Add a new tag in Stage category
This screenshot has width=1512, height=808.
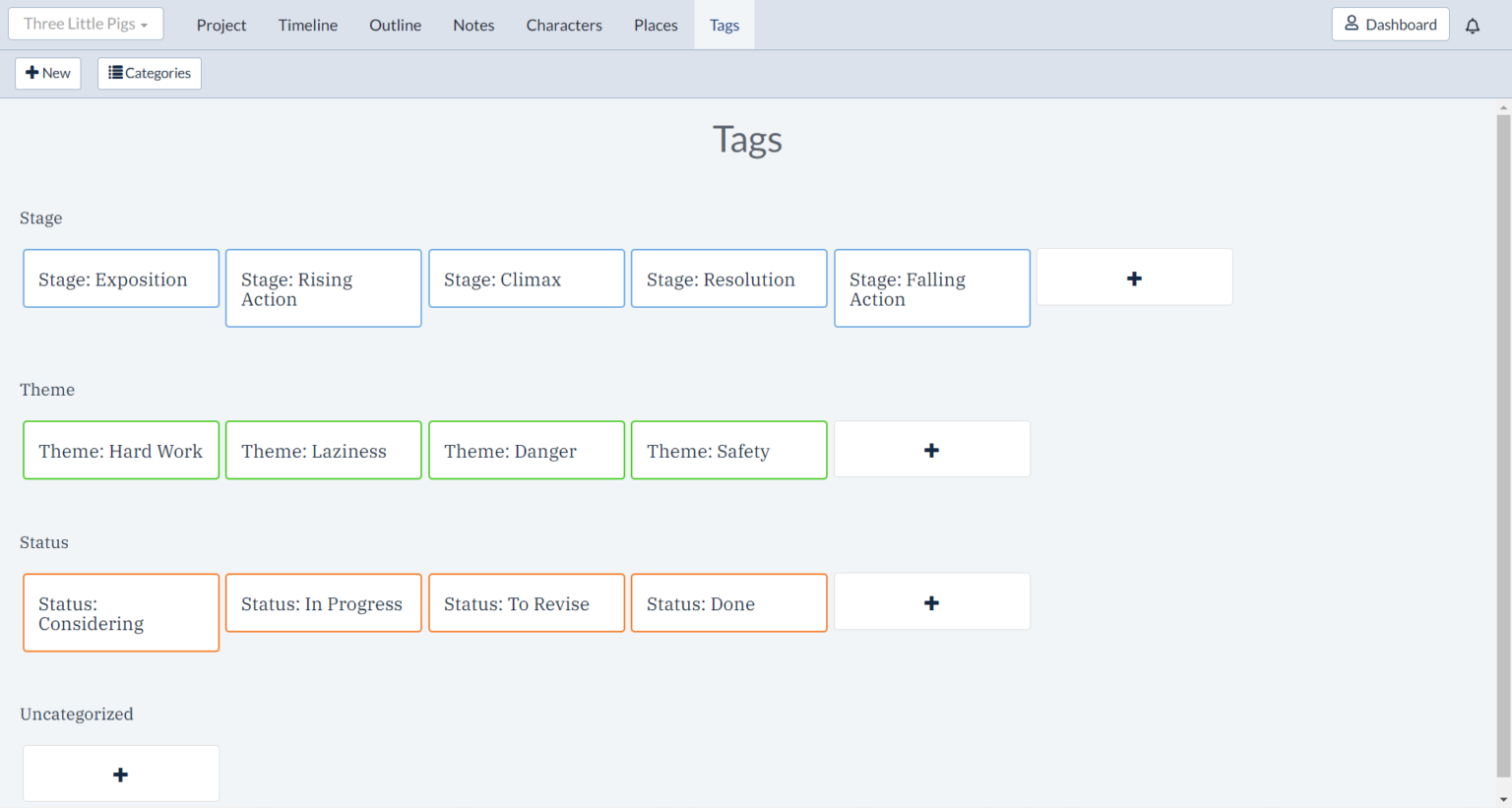(1134, 278)
